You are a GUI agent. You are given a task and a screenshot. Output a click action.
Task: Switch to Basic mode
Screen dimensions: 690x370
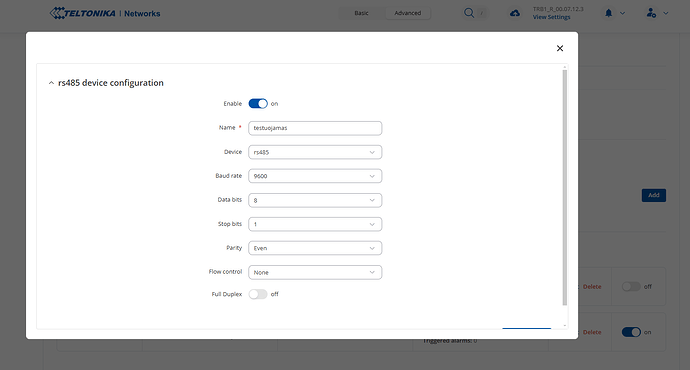click(x=361, y=13)
